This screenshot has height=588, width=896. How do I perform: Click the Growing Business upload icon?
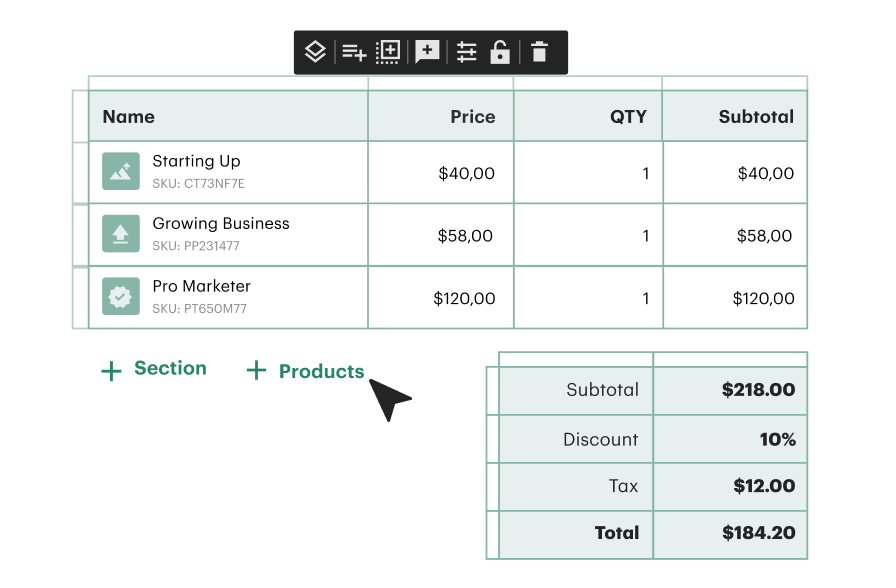[x=120, y=233]
